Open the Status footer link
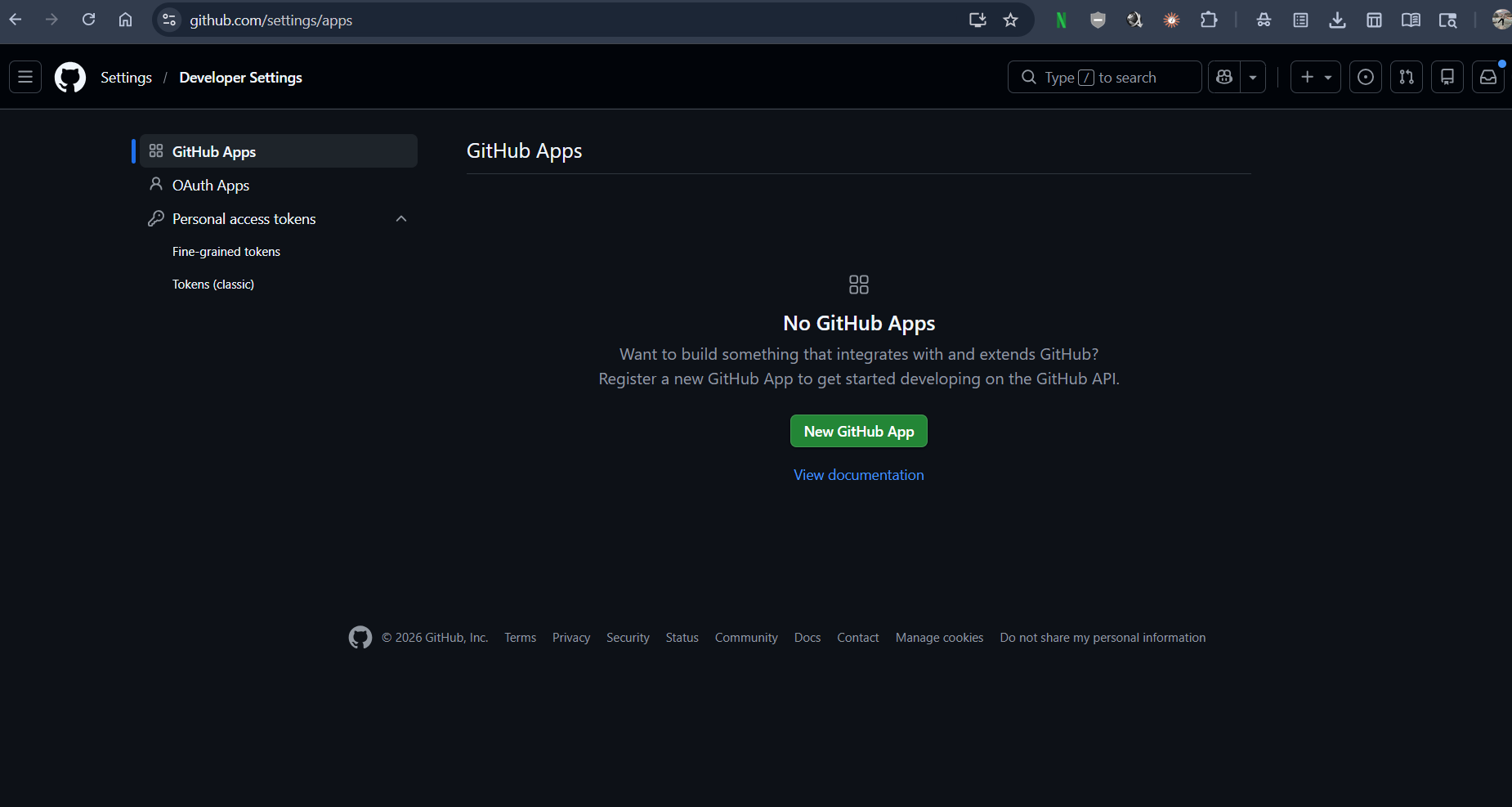 tap(682, 638)
